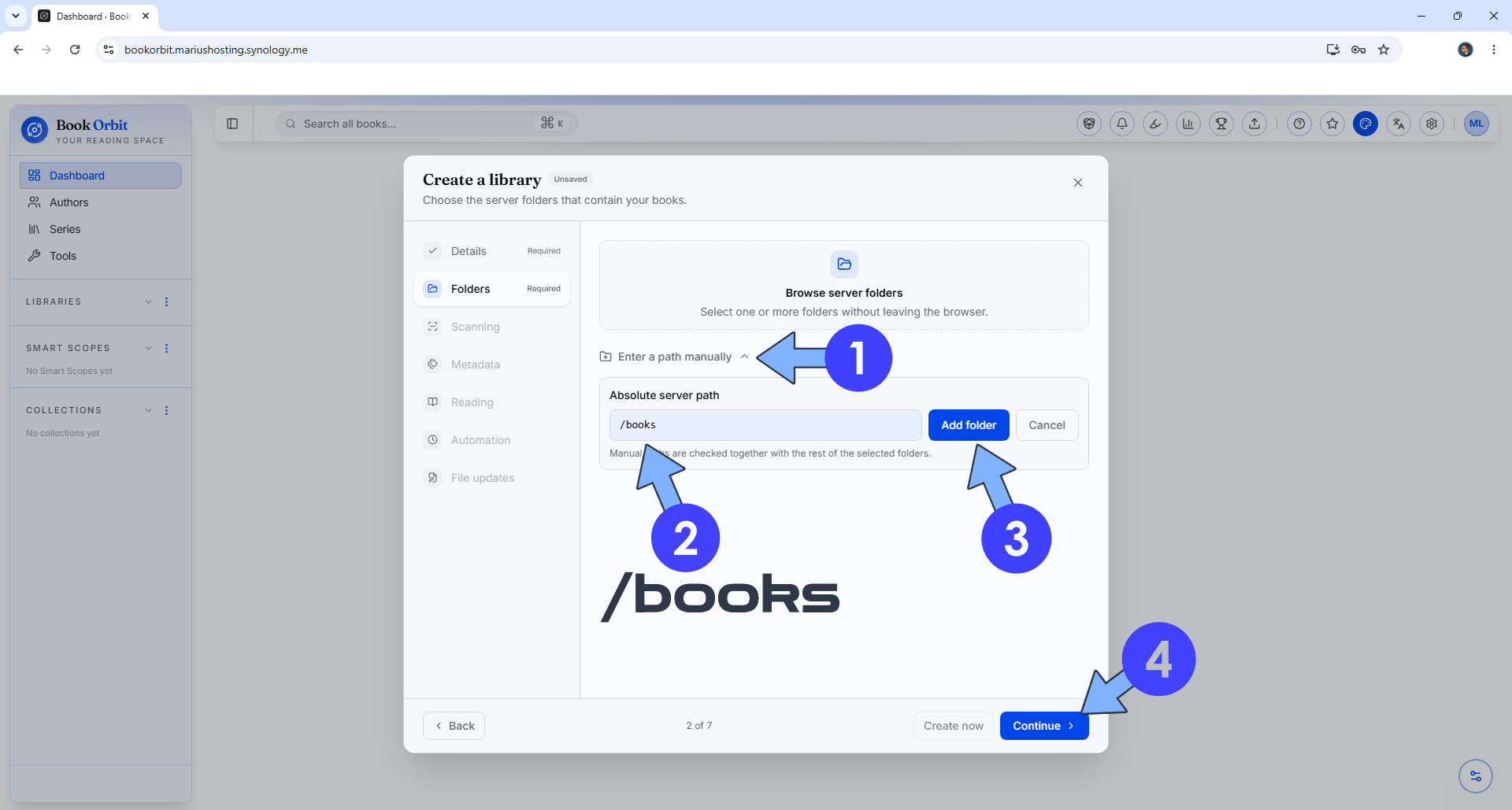Collapse the Enter a path manually section
Viewport: 1512px width, 810px height.
(674, 357)
